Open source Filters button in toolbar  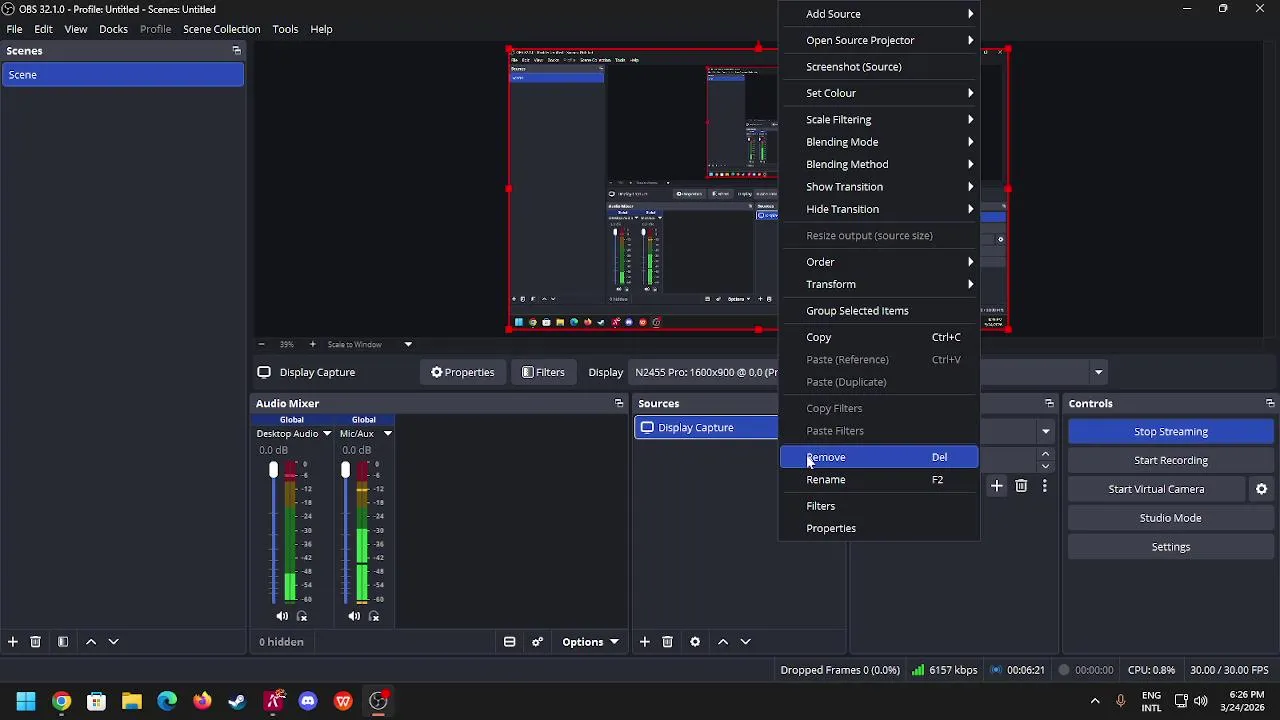(543, 372)
